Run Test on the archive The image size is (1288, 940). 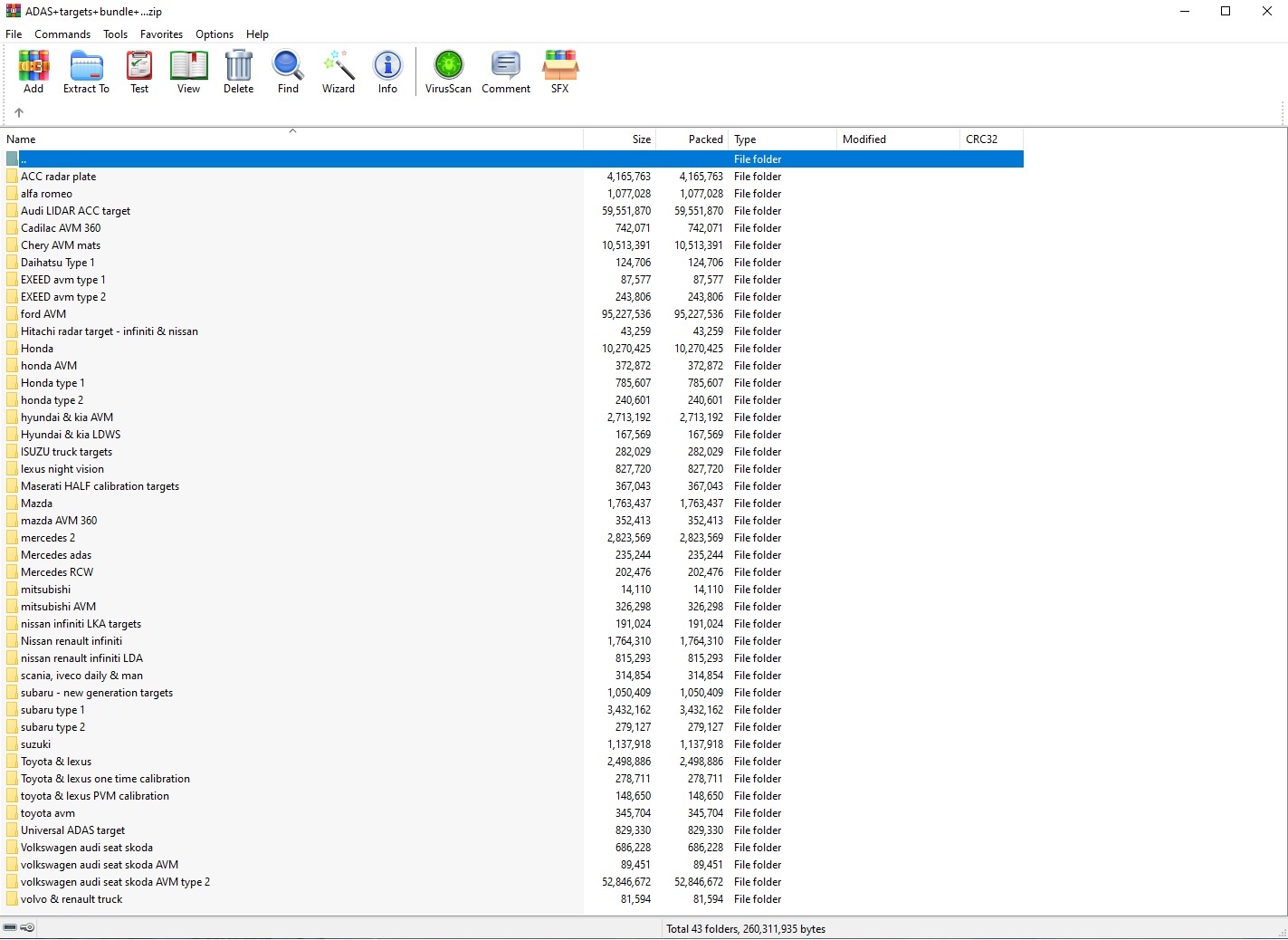139,72
